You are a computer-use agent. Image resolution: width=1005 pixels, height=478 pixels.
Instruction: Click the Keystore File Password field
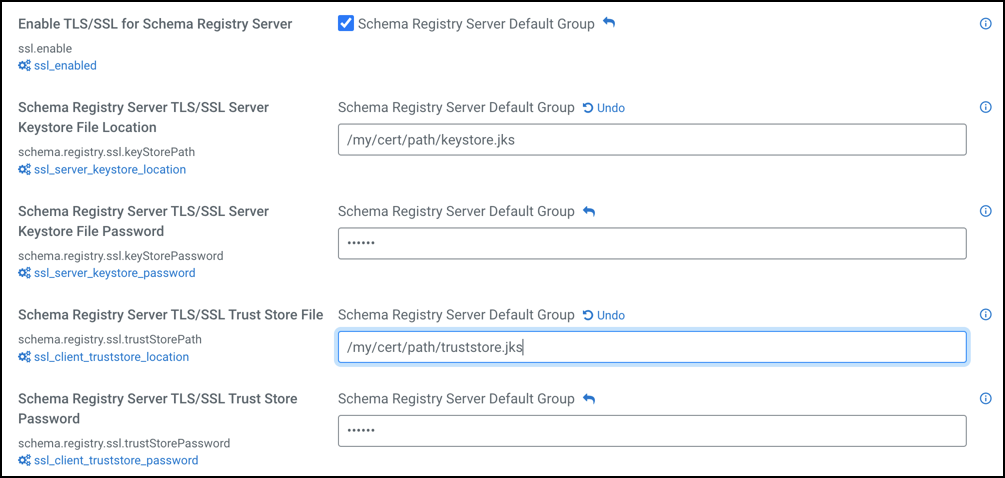pos(652,244)
